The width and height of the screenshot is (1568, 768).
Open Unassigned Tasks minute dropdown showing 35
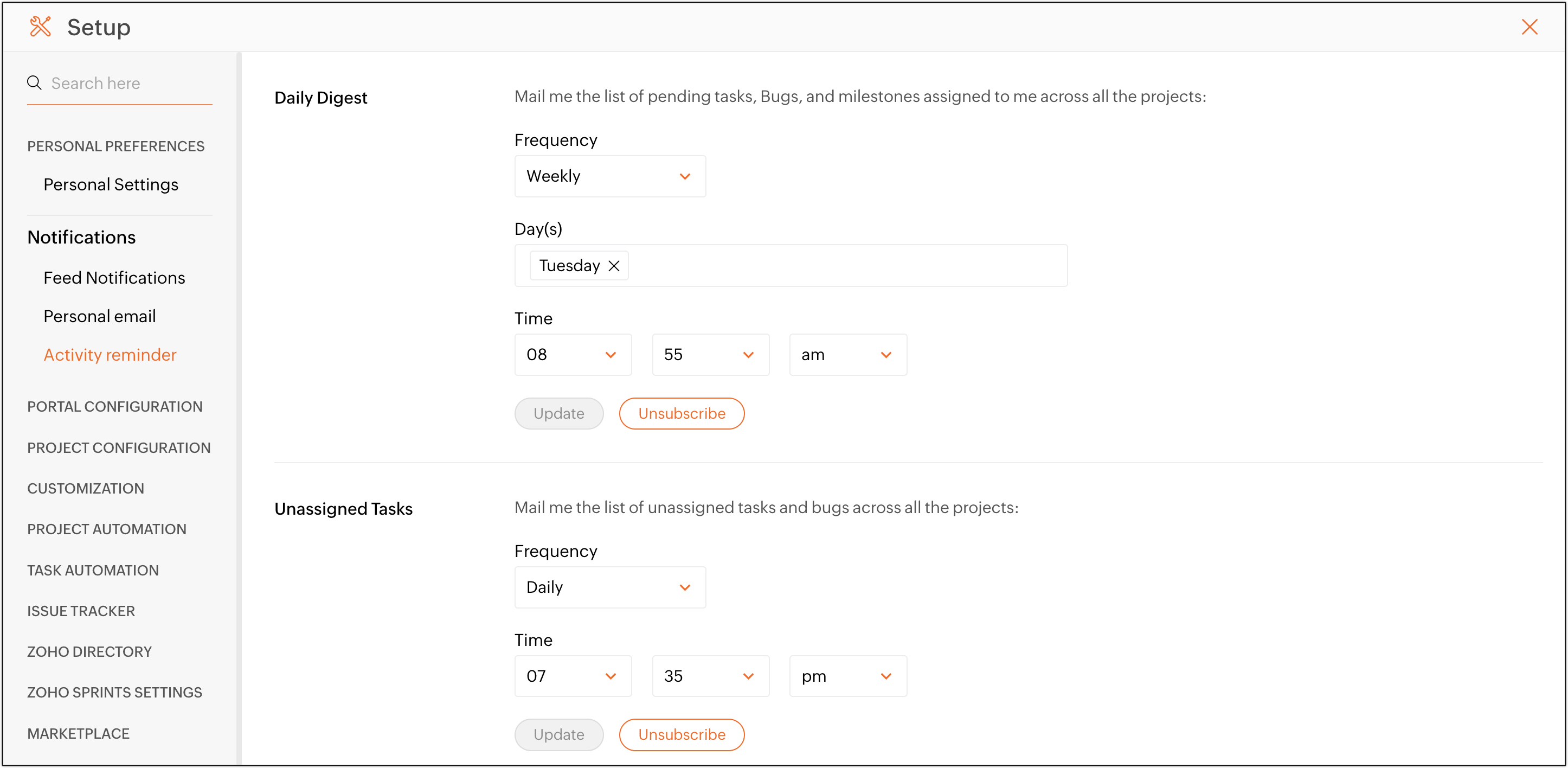(710, 677)
